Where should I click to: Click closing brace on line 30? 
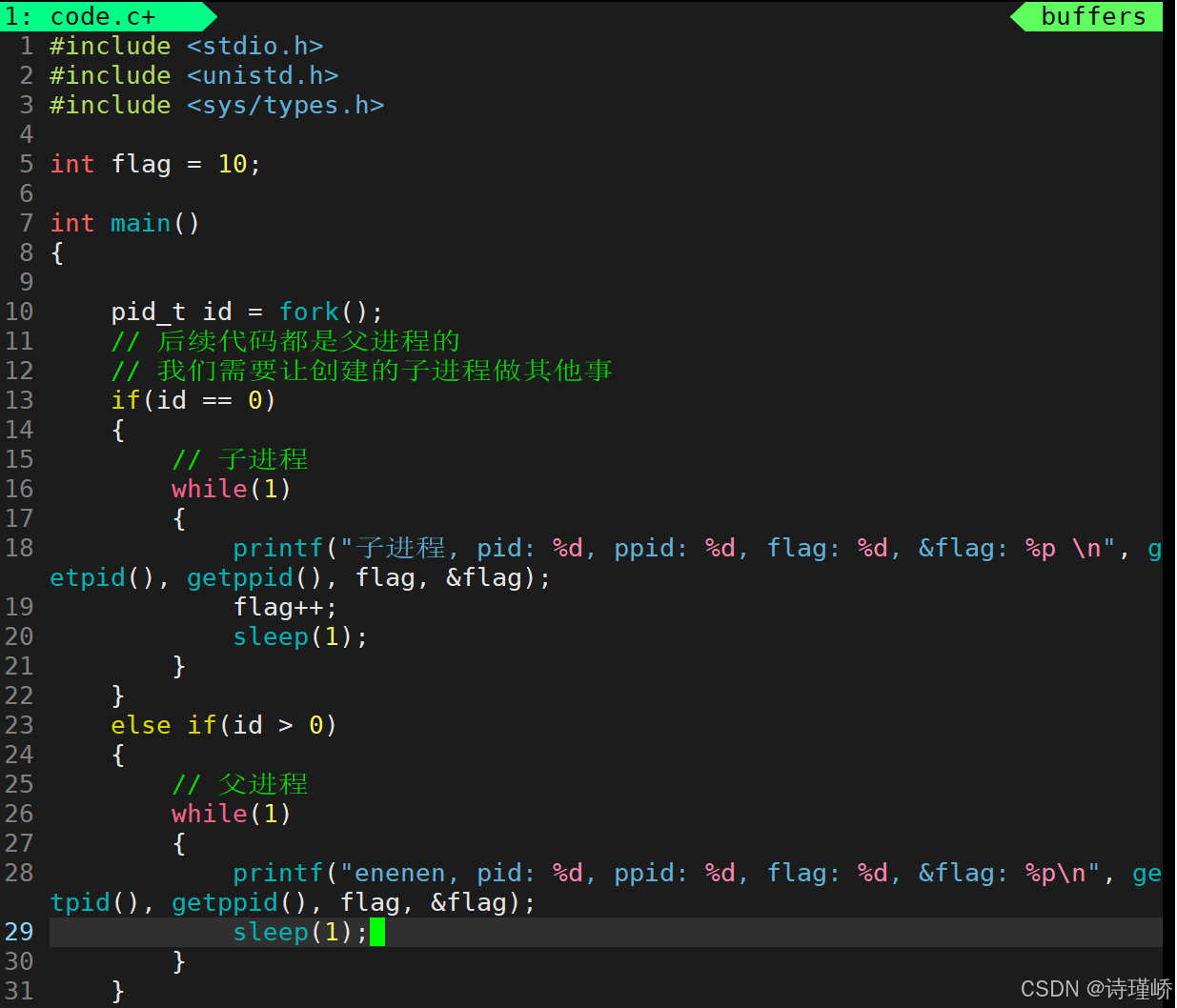(179, 961)
